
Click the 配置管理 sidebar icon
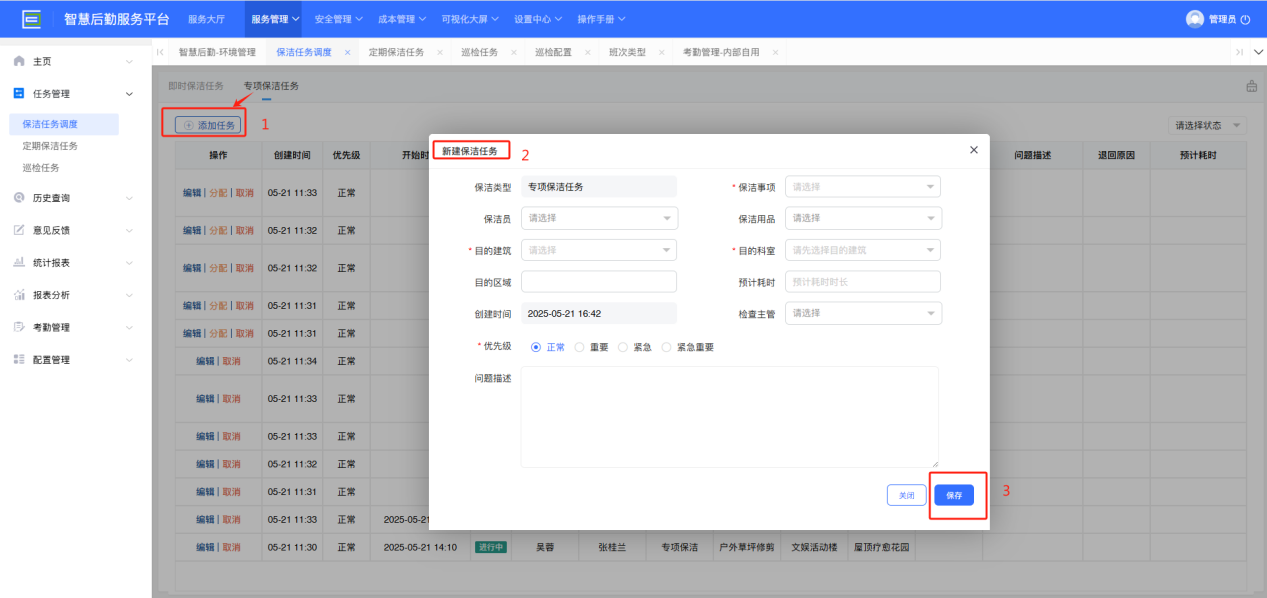(x=19, y=359)
